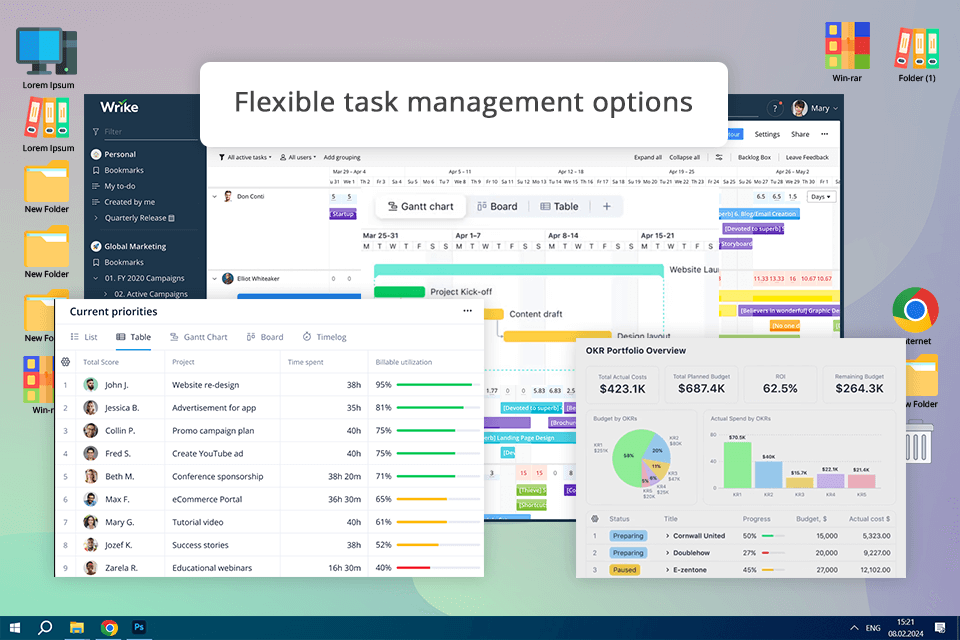Screen dimensions: 960x640
Task: Open the notification center icon
Action: click(940, 628)
